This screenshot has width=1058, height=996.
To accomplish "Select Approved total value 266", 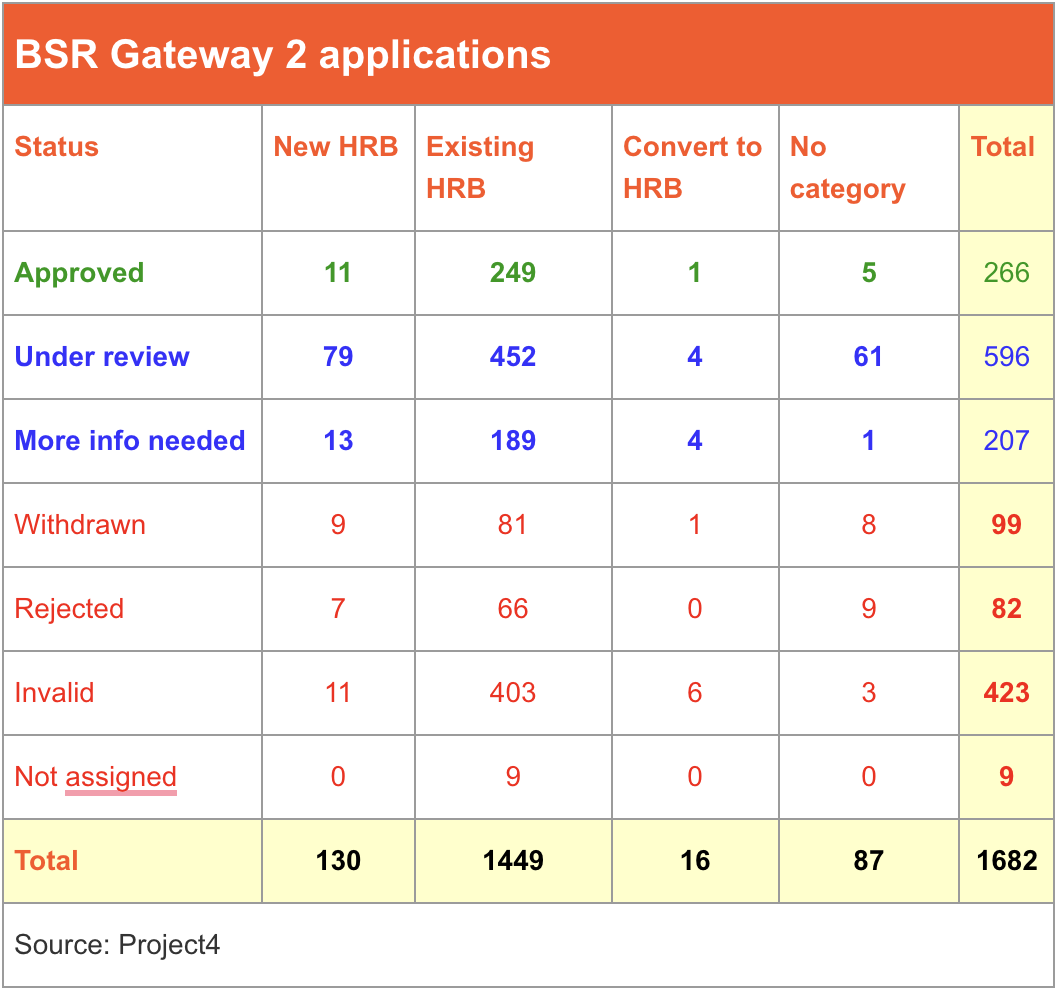I will tap(1006, 273).
